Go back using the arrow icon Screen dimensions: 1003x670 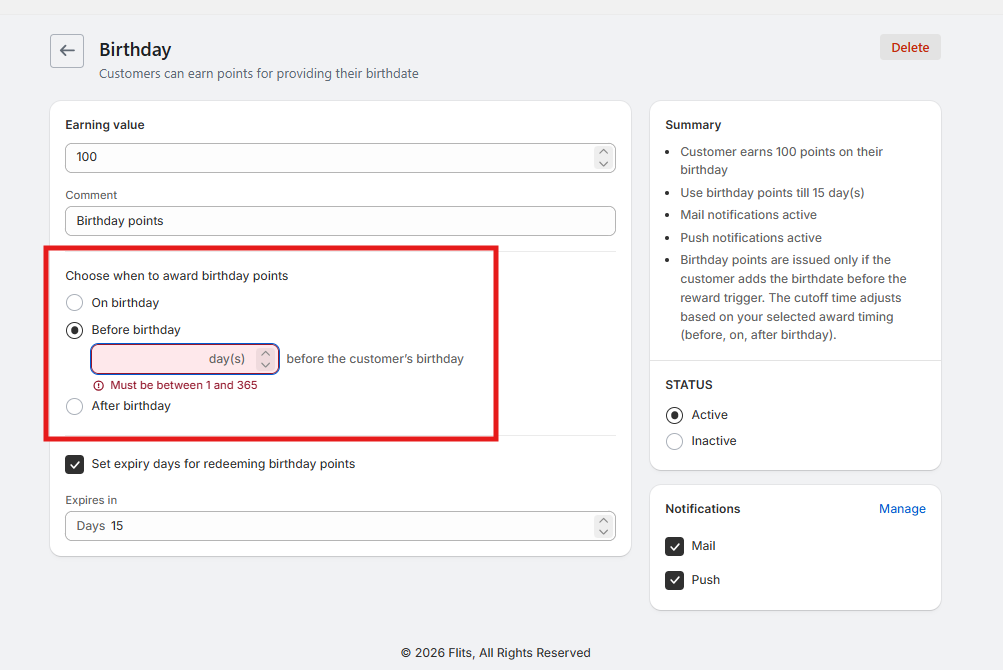click(x=67, y=51)
